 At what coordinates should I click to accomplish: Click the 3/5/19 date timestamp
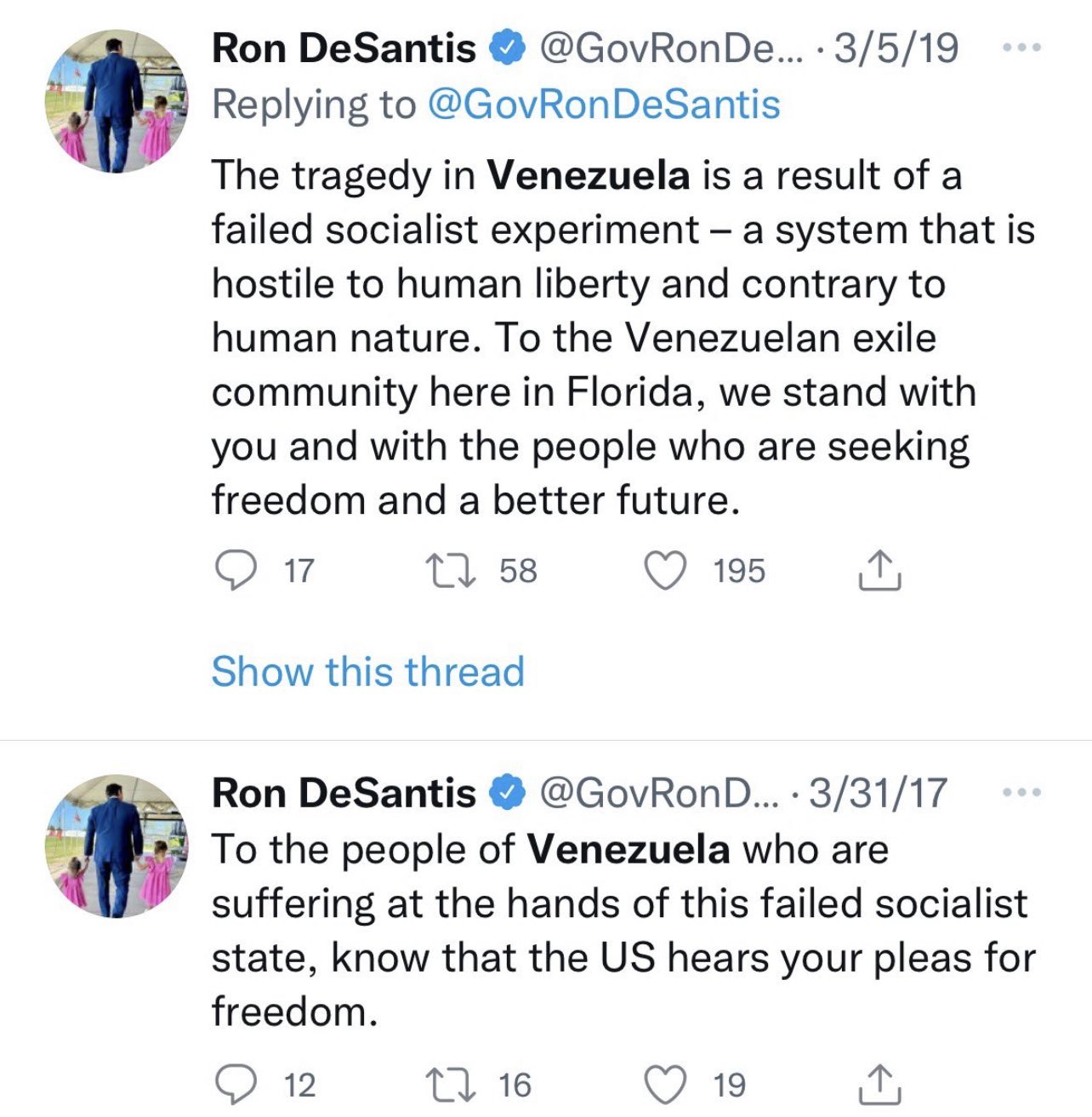click(896, 48)
